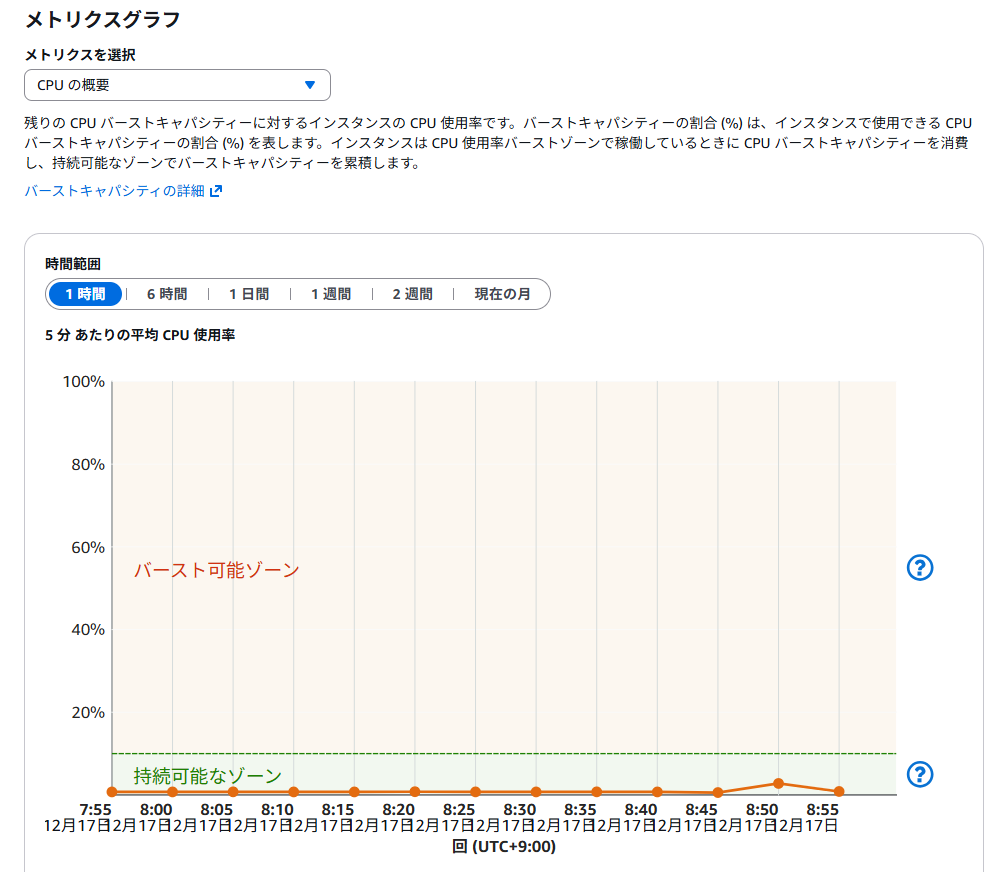Image resolution: width=992 pixels, height=872 pixels.
Task: Open the help icon for 持続可能なゾーン
Action: point(919,774)
